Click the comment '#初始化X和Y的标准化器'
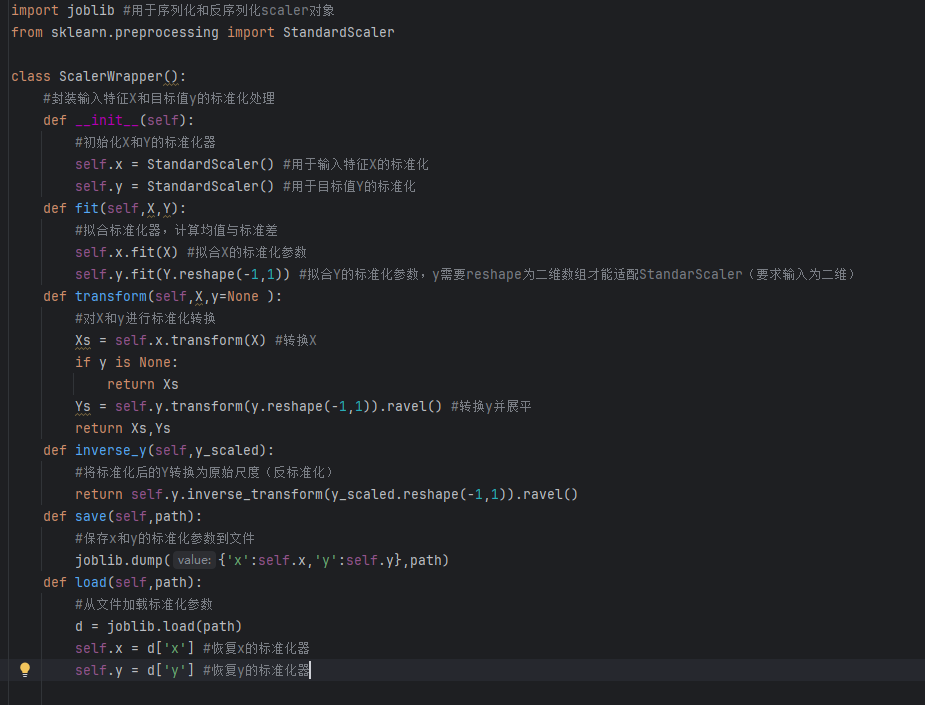Screen dimensions: 925x705 coord(146,142)
